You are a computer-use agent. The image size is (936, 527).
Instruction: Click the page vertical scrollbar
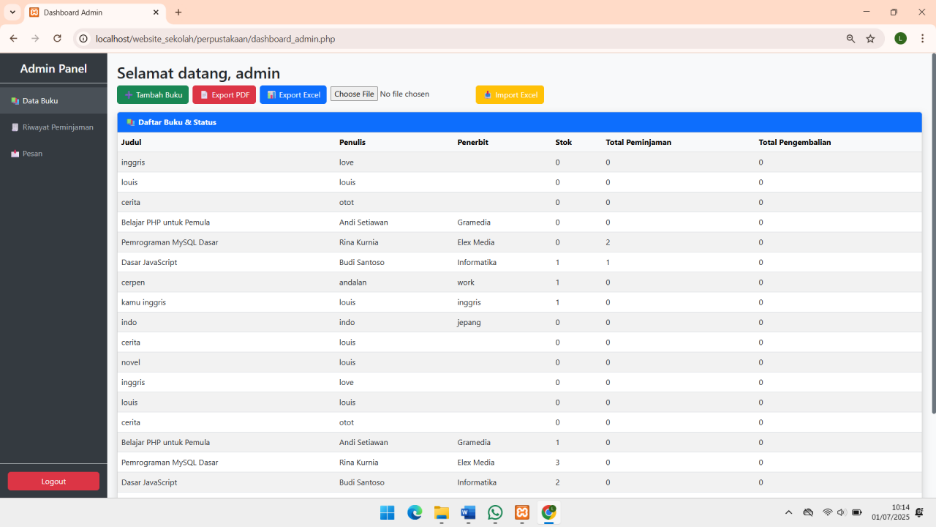click(x=933, y=233)
